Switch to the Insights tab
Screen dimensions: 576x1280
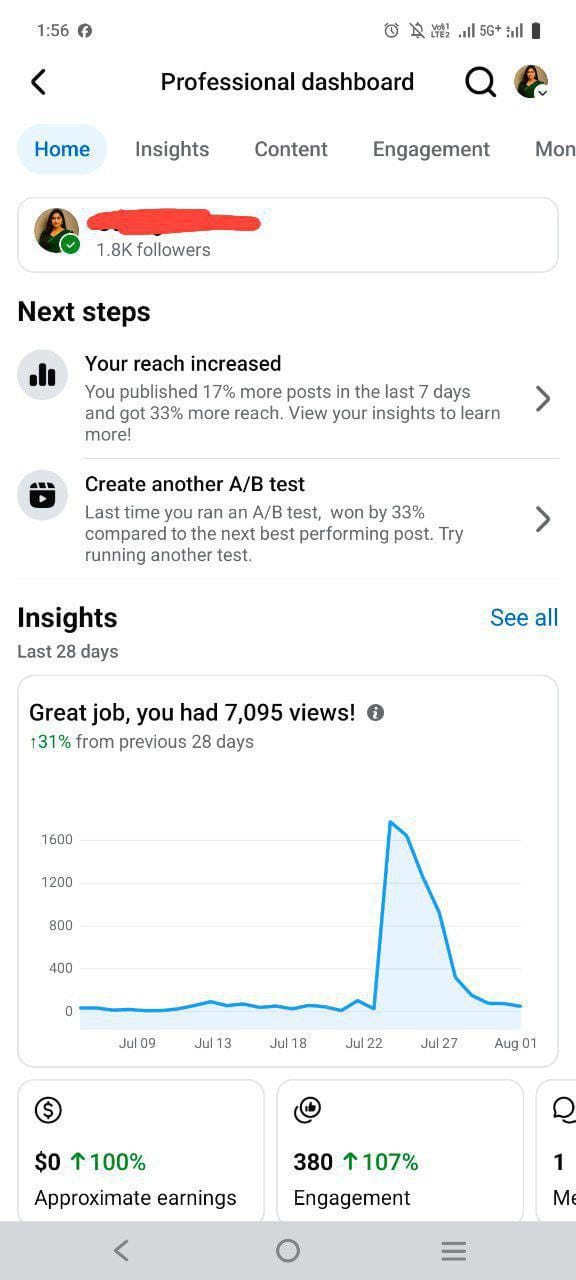[x=172, y=149]
